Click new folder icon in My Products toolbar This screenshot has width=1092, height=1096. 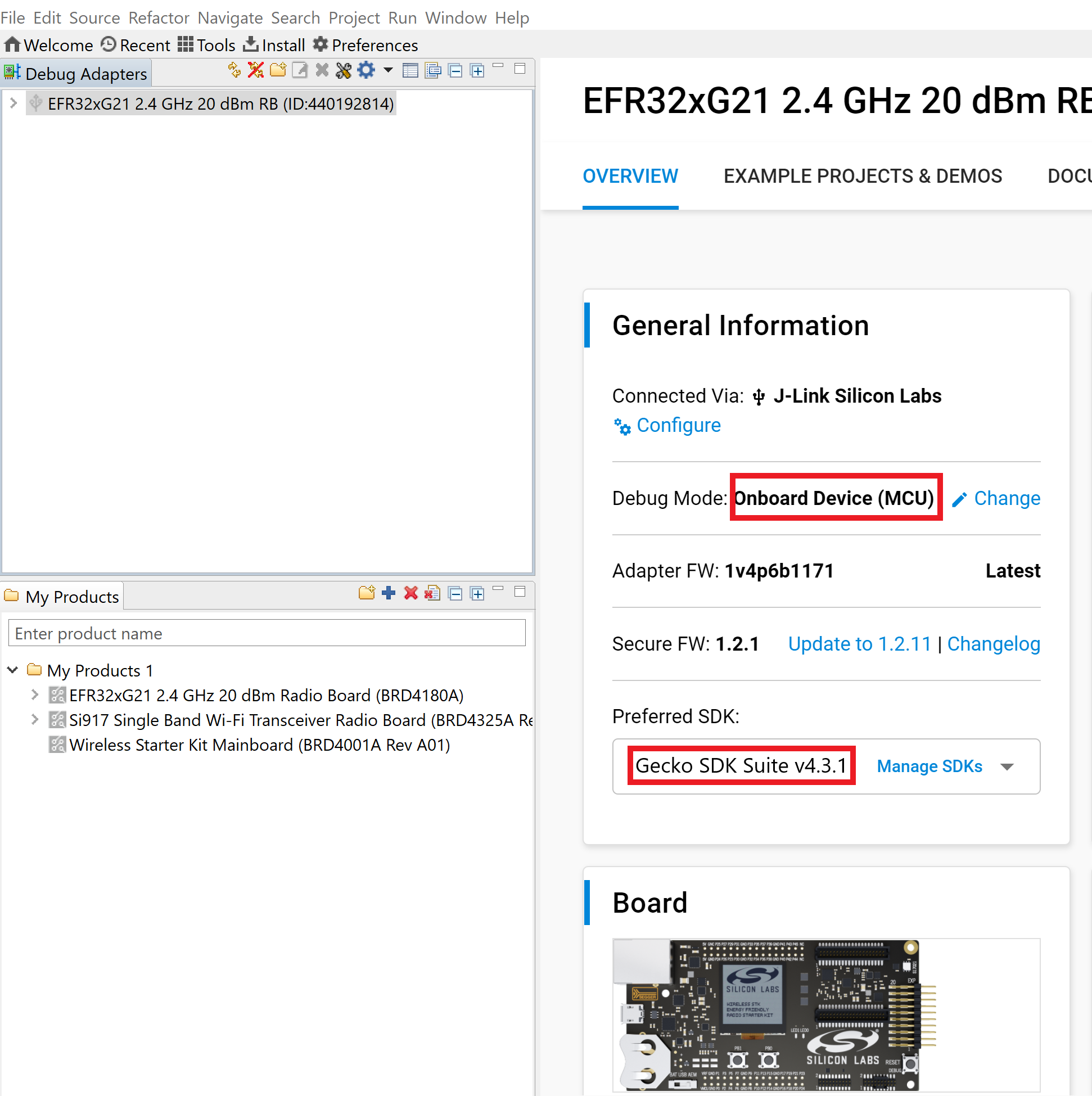[367, 593]
